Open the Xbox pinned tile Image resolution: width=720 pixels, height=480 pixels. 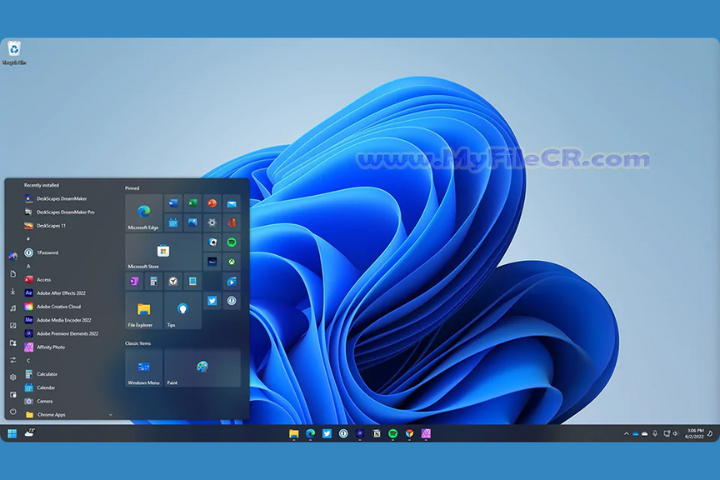[x=231, y=262]
